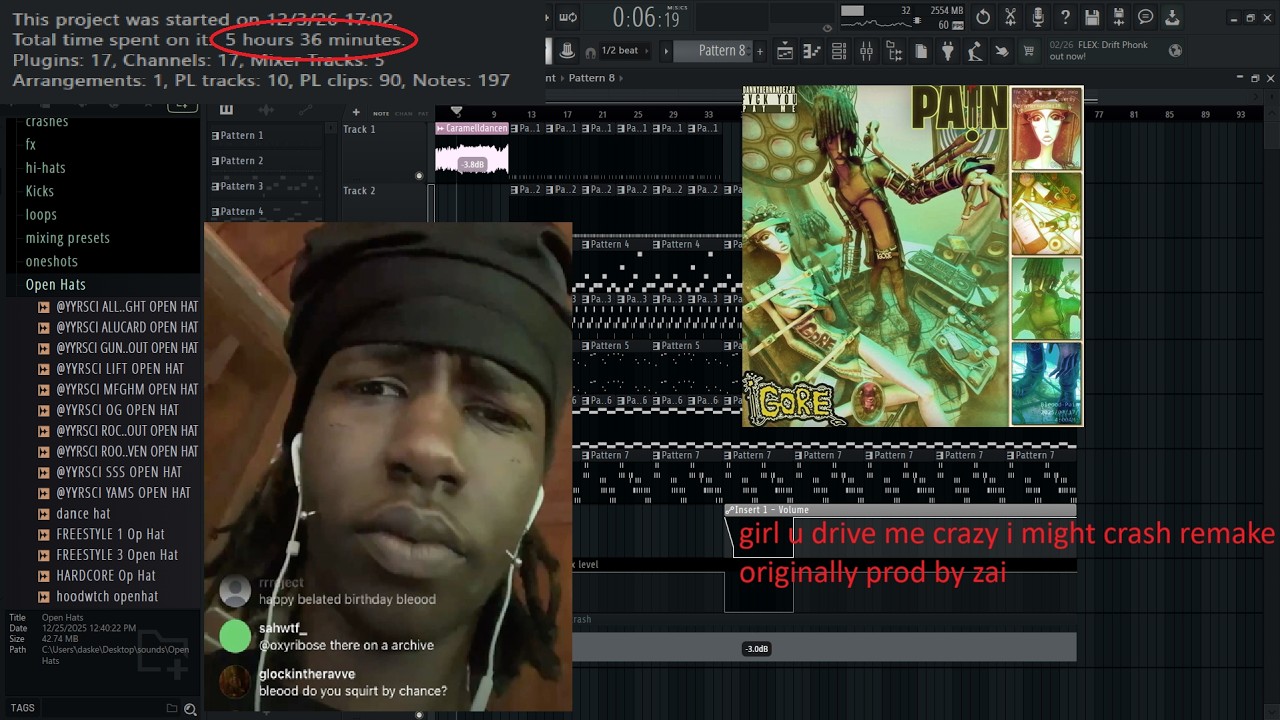Toggle the CHAN filter in playlist header
The height and width of the screenshot is (720, 1280).
403,113
